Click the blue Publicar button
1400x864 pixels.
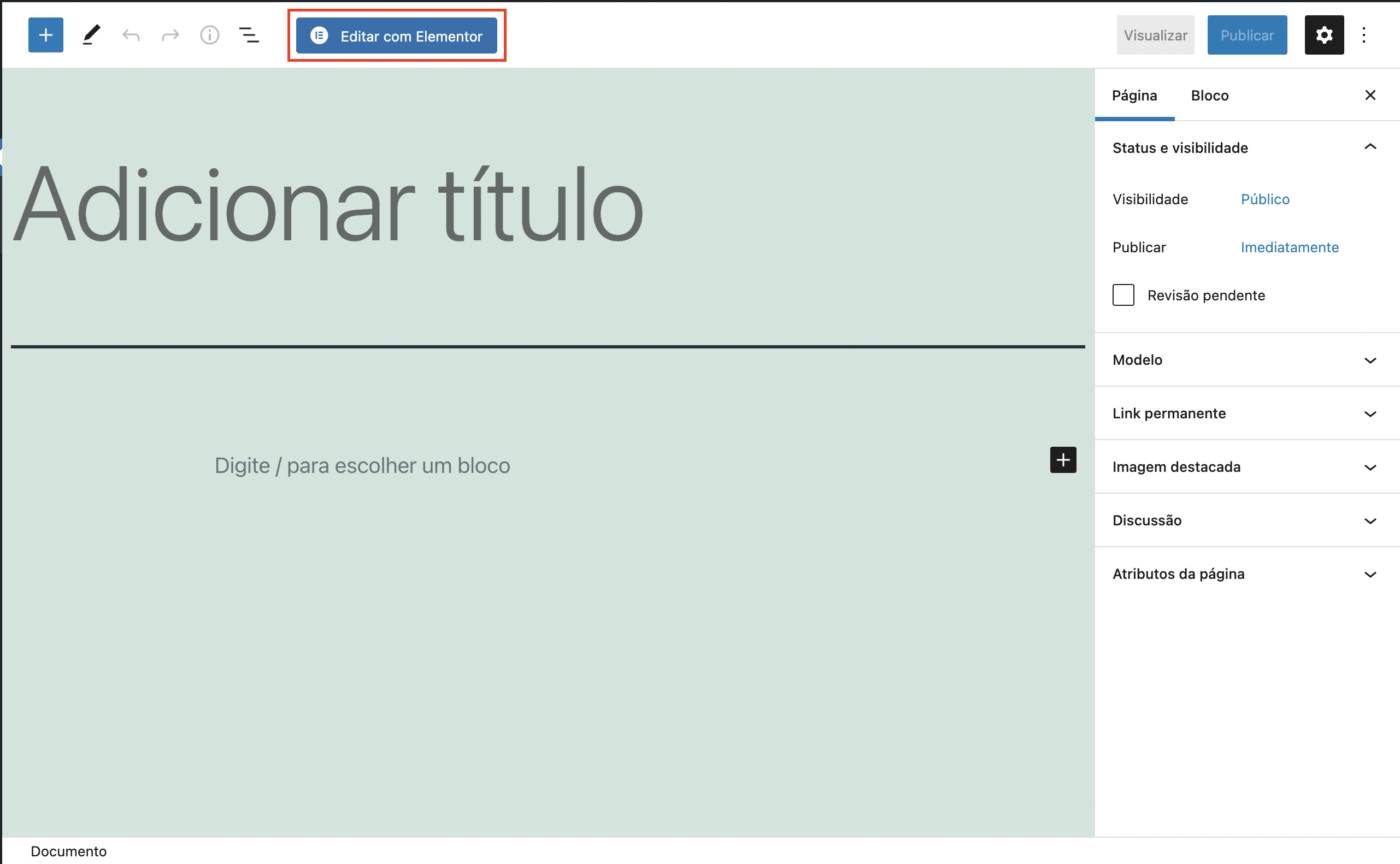[x=1247, y=35]
